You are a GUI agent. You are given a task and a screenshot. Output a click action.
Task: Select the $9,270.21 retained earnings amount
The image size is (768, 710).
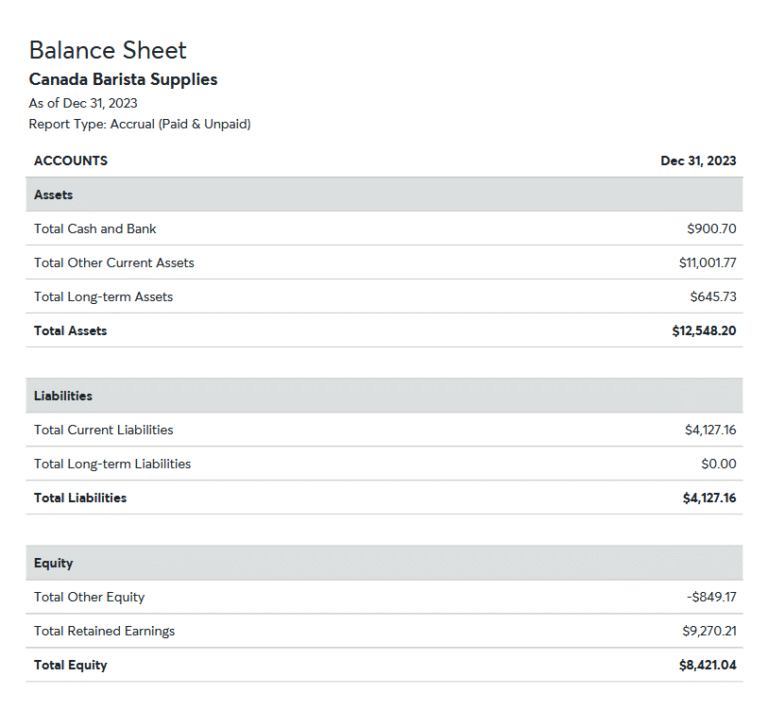click(x=709, y=631)
